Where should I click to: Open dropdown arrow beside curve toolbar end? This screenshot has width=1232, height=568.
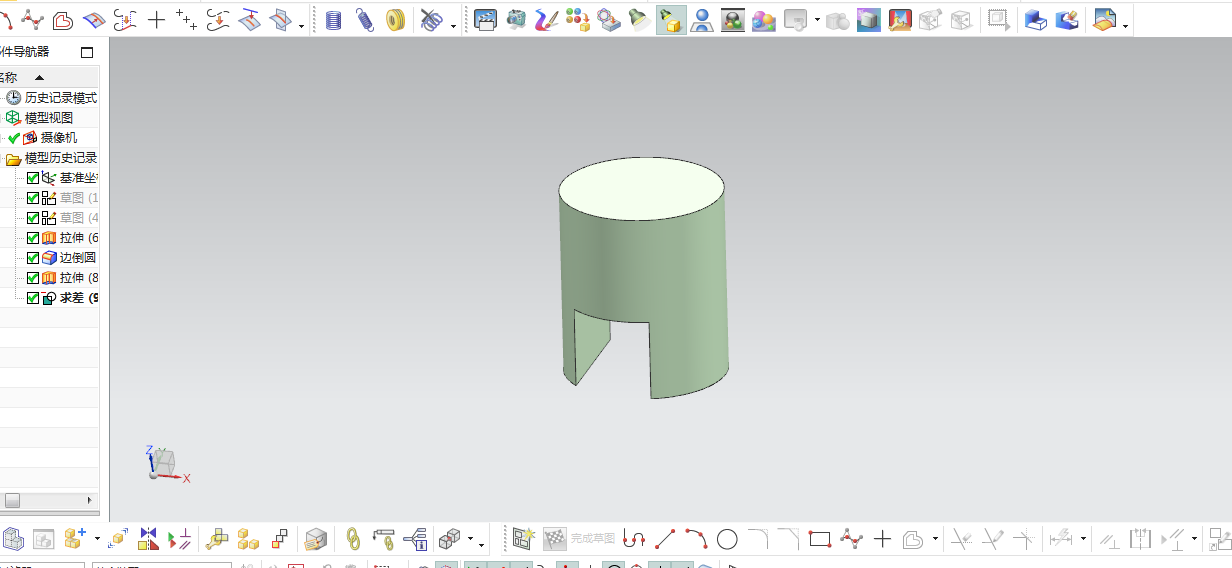click(302, 25)
